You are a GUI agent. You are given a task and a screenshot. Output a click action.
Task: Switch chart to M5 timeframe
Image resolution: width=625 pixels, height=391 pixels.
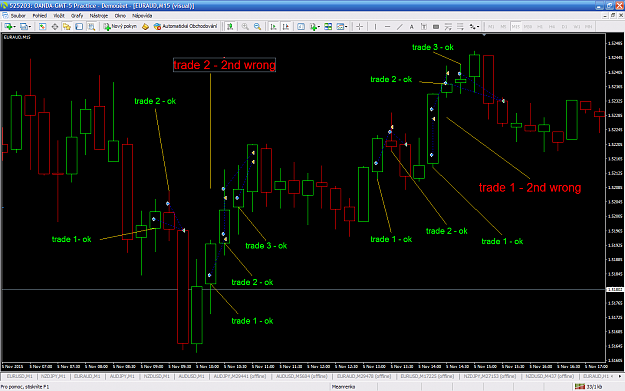(503, 27)
